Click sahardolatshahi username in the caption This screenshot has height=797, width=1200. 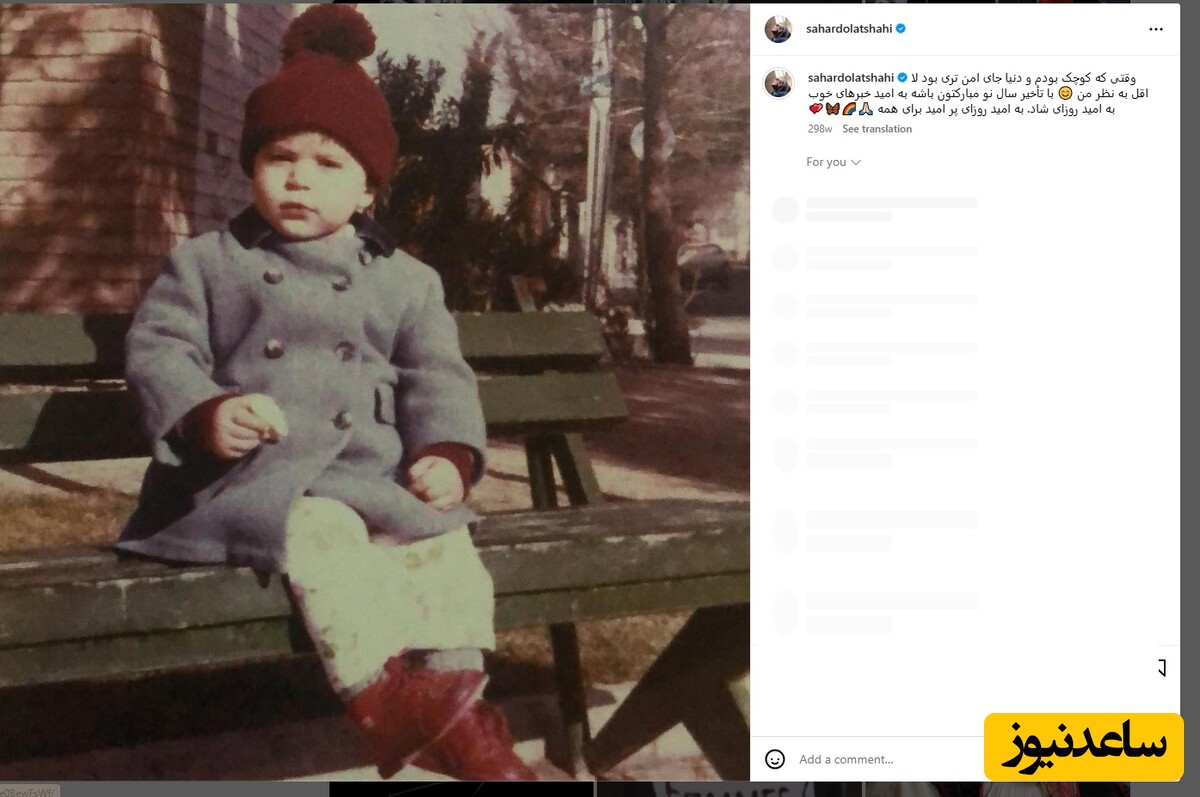[851, 78]
